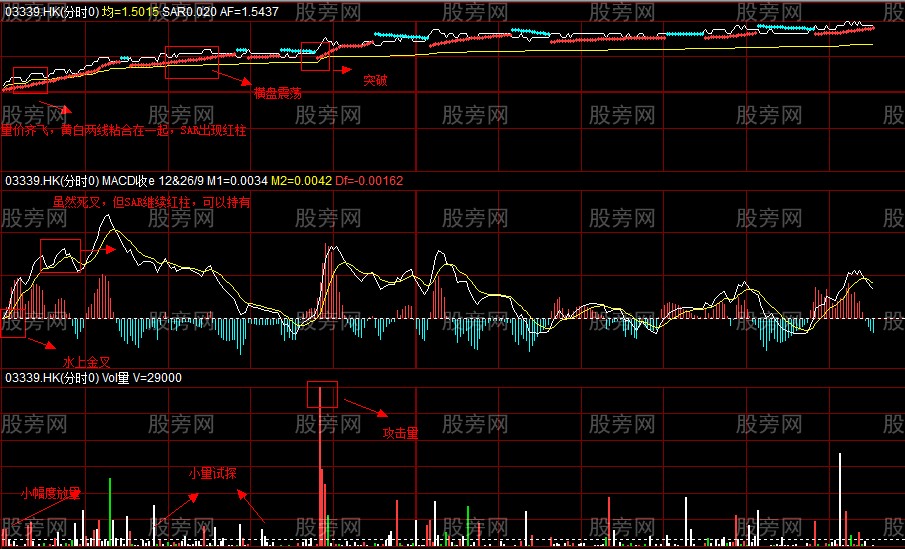
Task: Select the V=29000 volume value
Action: pyautogui.click(x=157, y=378)
